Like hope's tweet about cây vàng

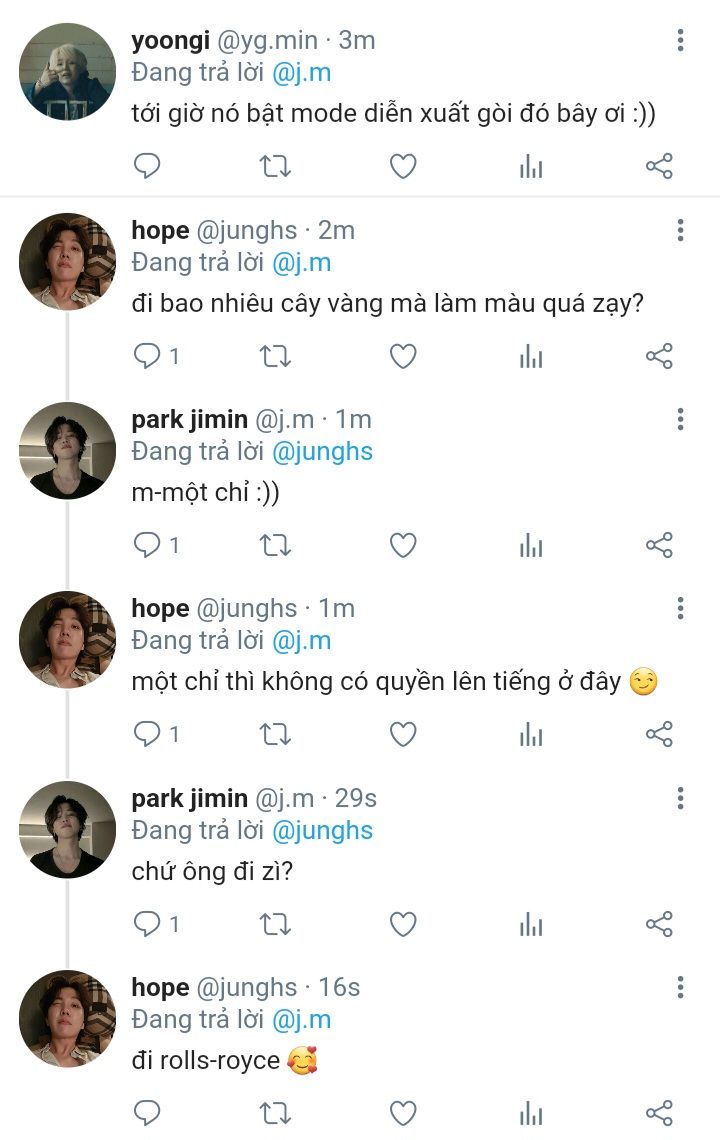click(x=403, y=356)
